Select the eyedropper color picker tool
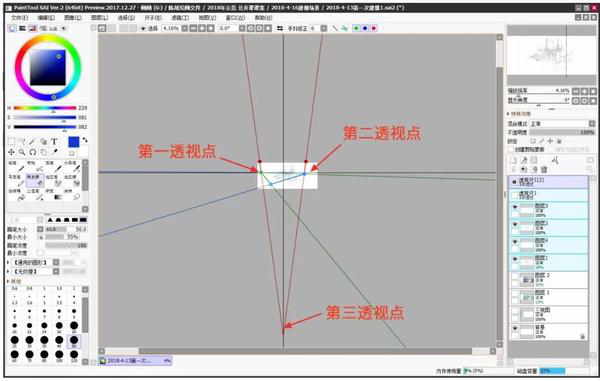Screen dimensions: 600x381 pyautogui.click(x=54, y=152)
